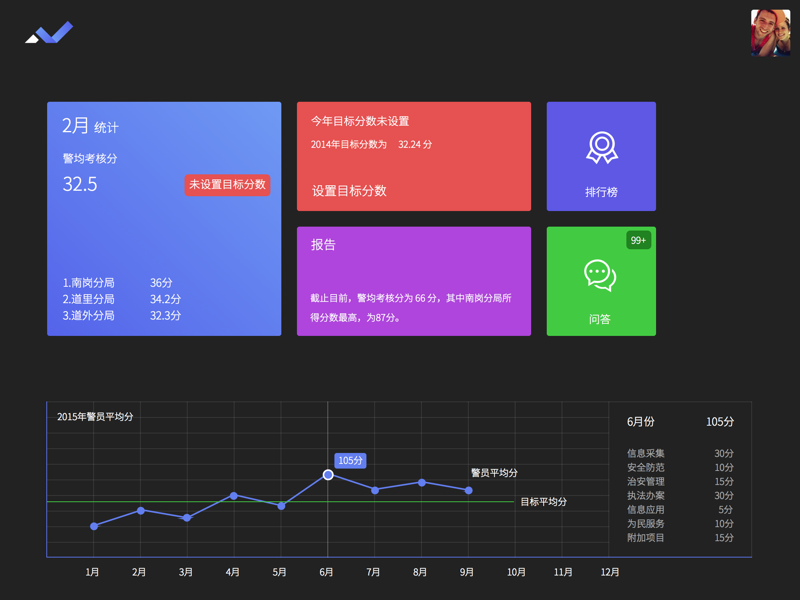Open the purple 报告 report card
This screenshot has width=800, height=600.
click(413, 281)
